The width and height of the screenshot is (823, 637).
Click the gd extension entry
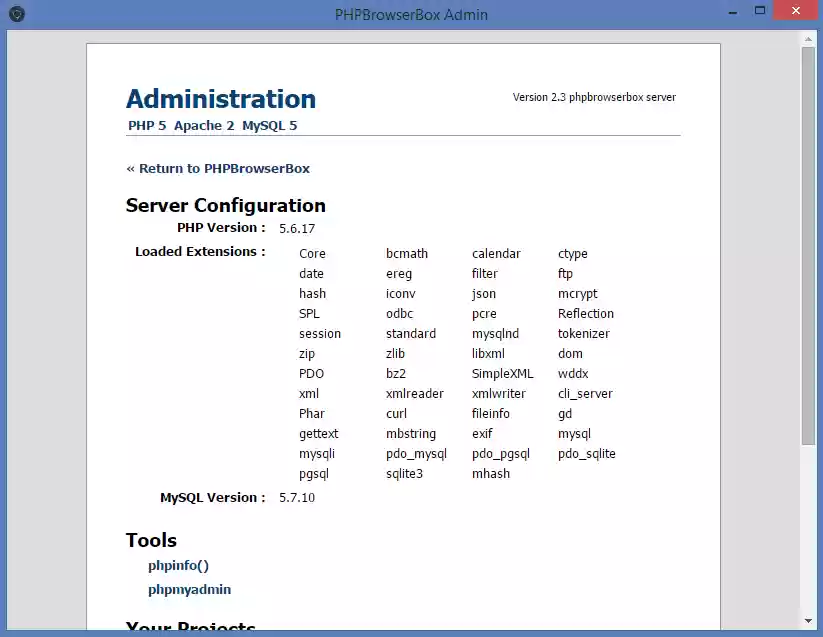565,414
